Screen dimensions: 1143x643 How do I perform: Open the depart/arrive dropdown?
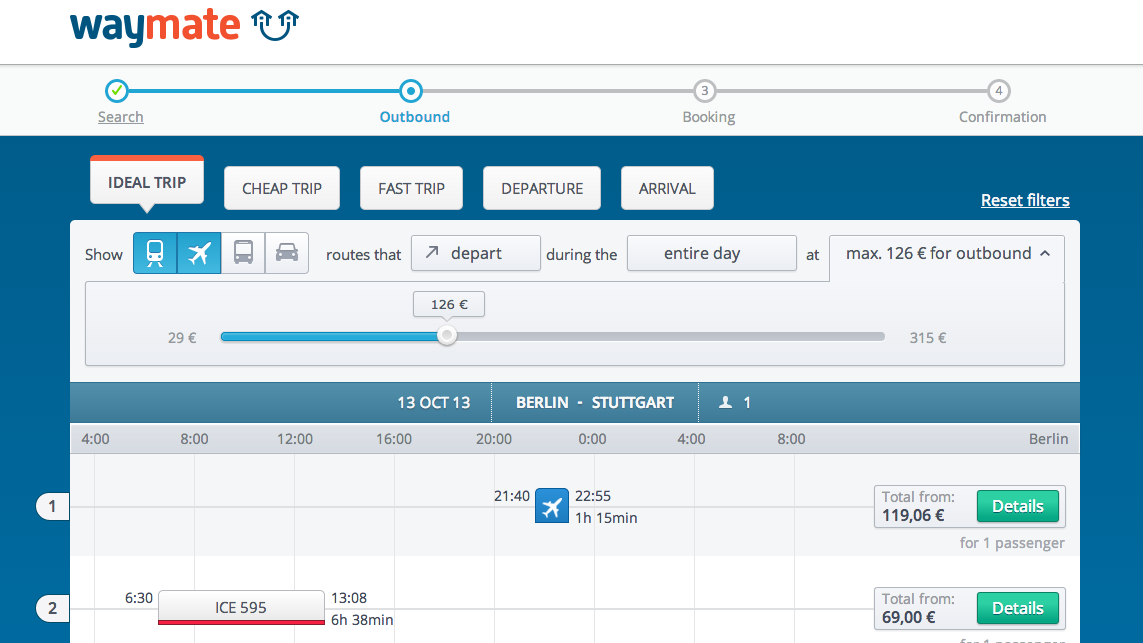coord(475,253)
